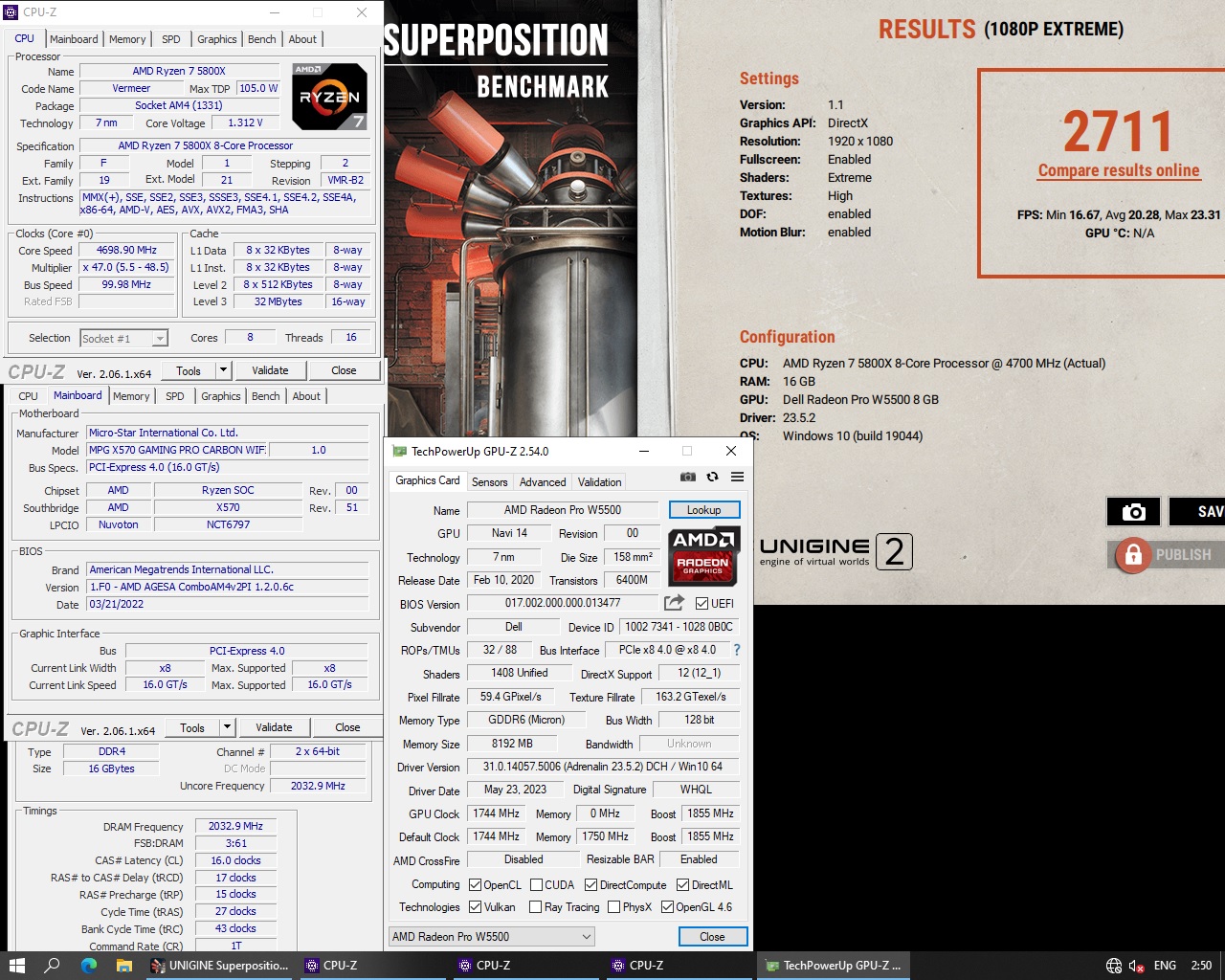
Task: Open the AMD Radeon Pro W5500 GPU selector dropdown
Action: (492, 936)
